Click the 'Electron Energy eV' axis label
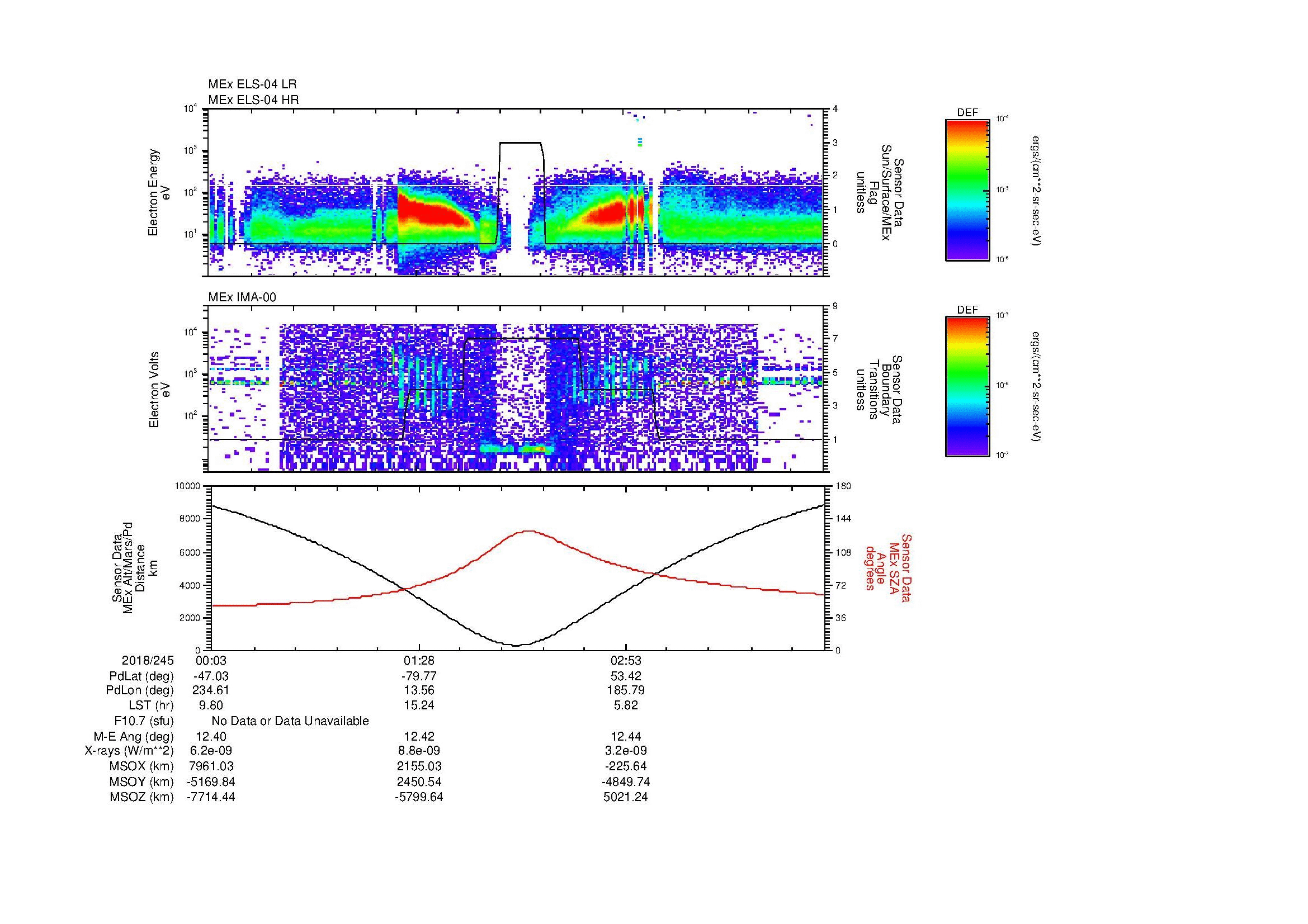1308x924 pixels. click(x=159, y=192)
